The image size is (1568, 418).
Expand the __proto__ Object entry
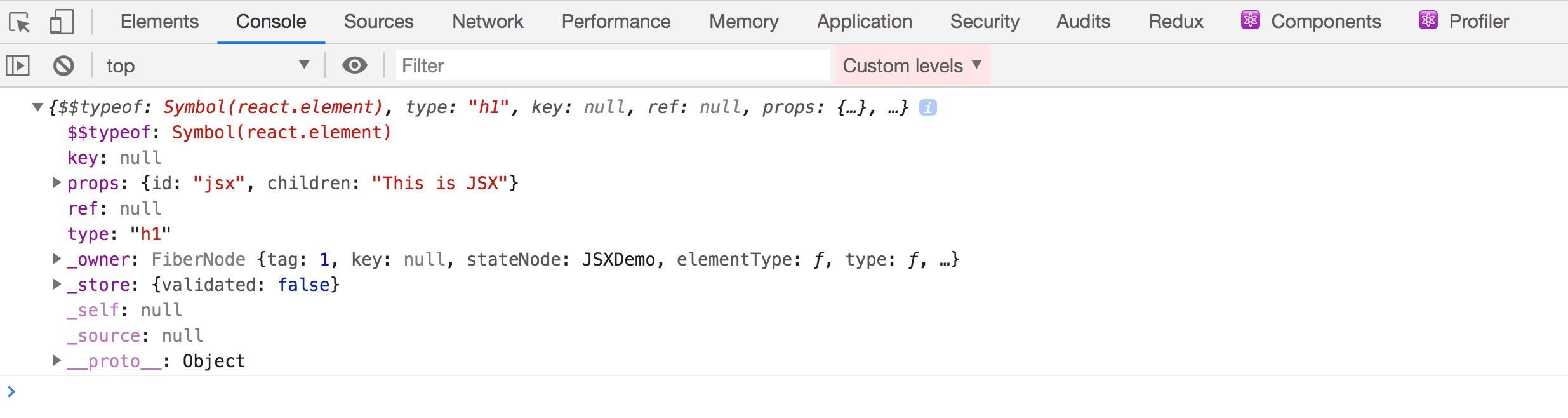pyautogui.click(x=56, y=360)
